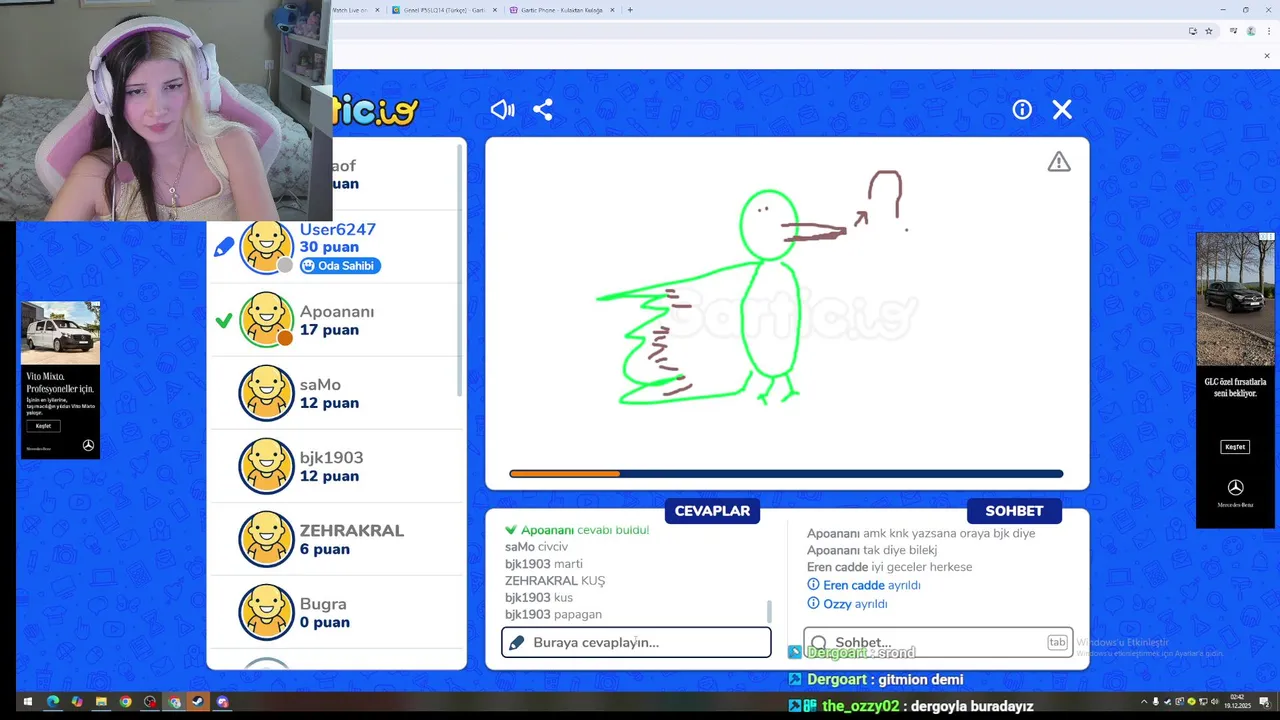The image size is (1280, 720).
Task: Click the 'Eren cadde ayrıldı' notice
Action: 872,585
